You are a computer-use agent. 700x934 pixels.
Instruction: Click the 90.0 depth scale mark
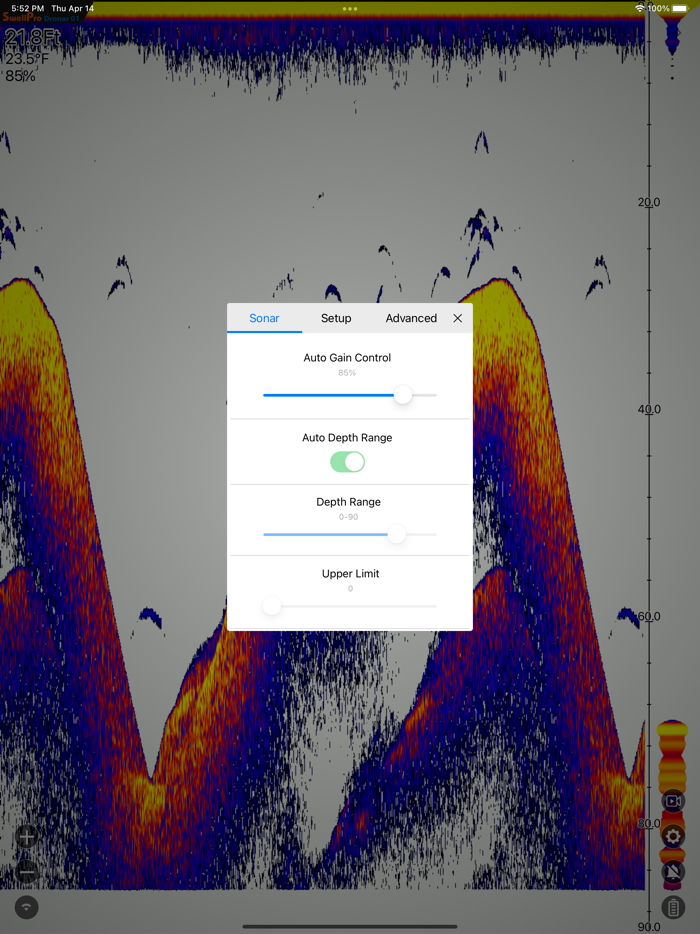pyautogui.click(x=649, y=927)
